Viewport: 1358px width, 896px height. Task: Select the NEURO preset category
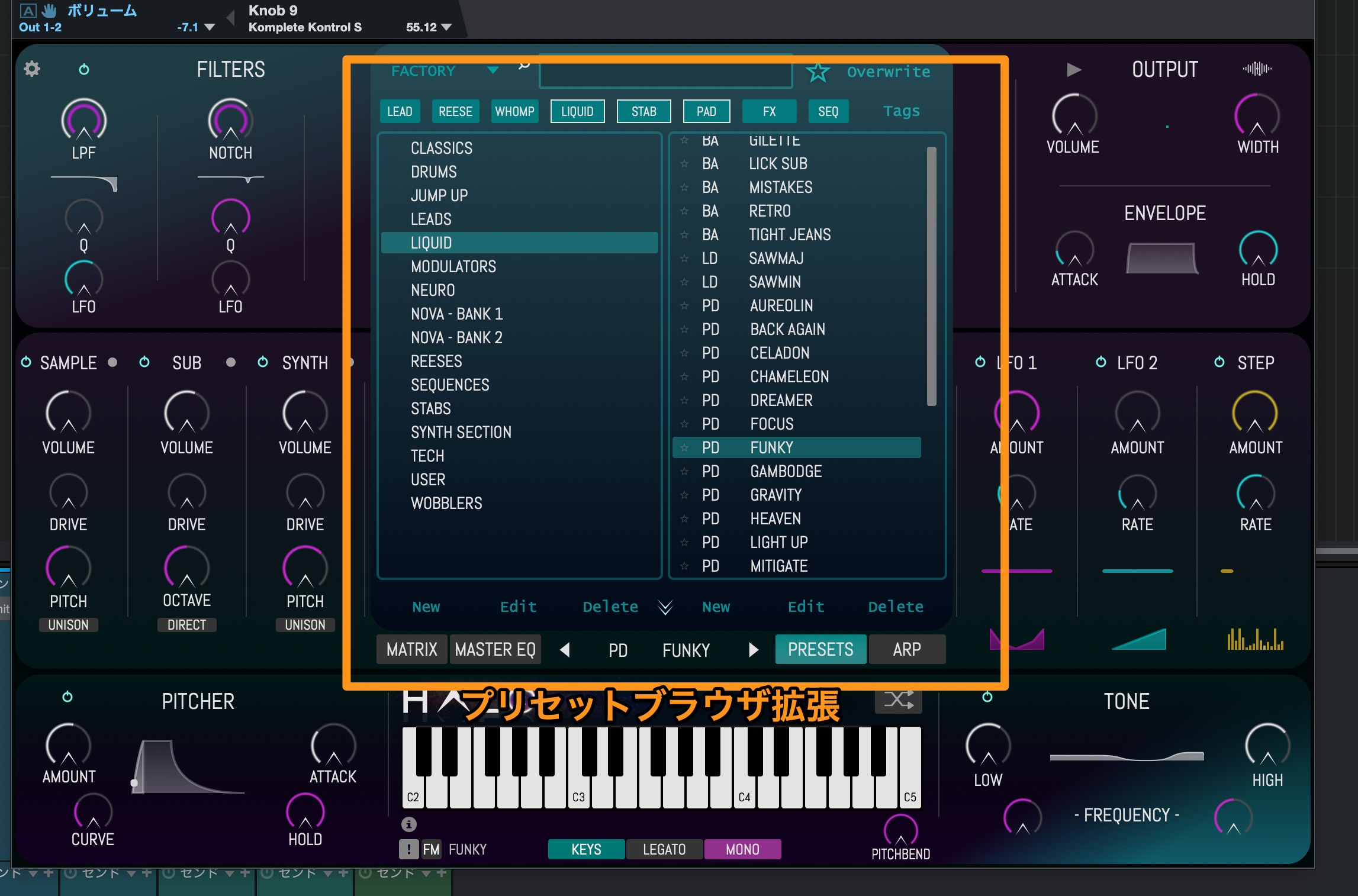click(433, 290)
